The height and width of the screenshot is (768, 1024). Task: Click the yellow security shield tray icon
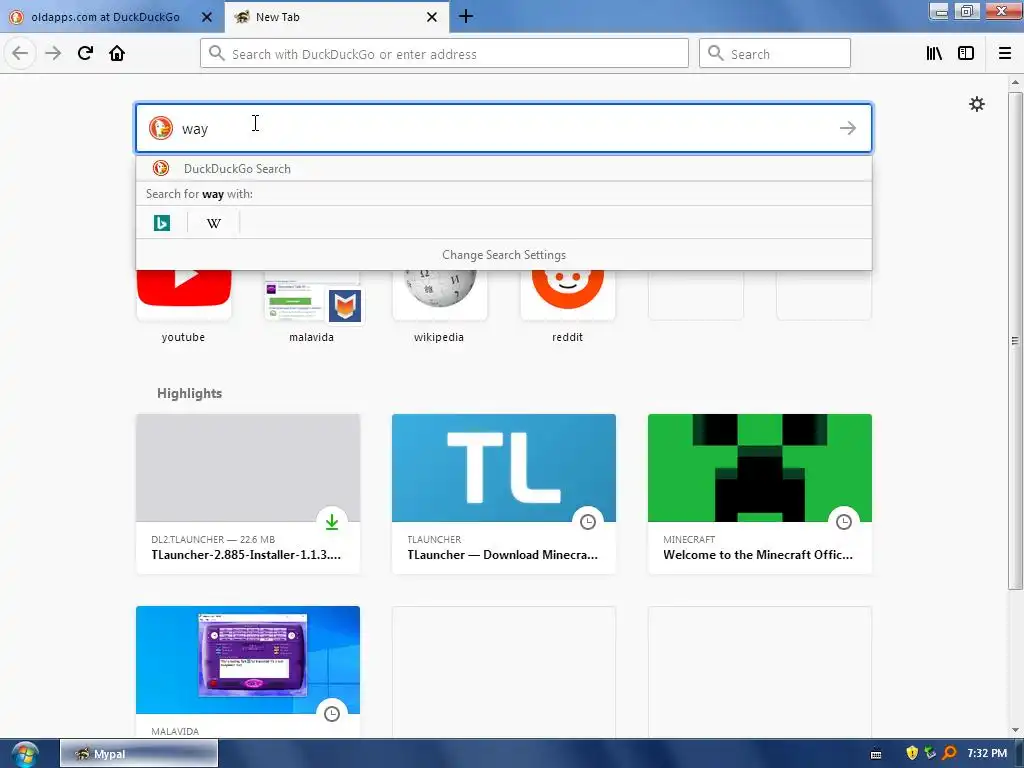pos(912,753)
